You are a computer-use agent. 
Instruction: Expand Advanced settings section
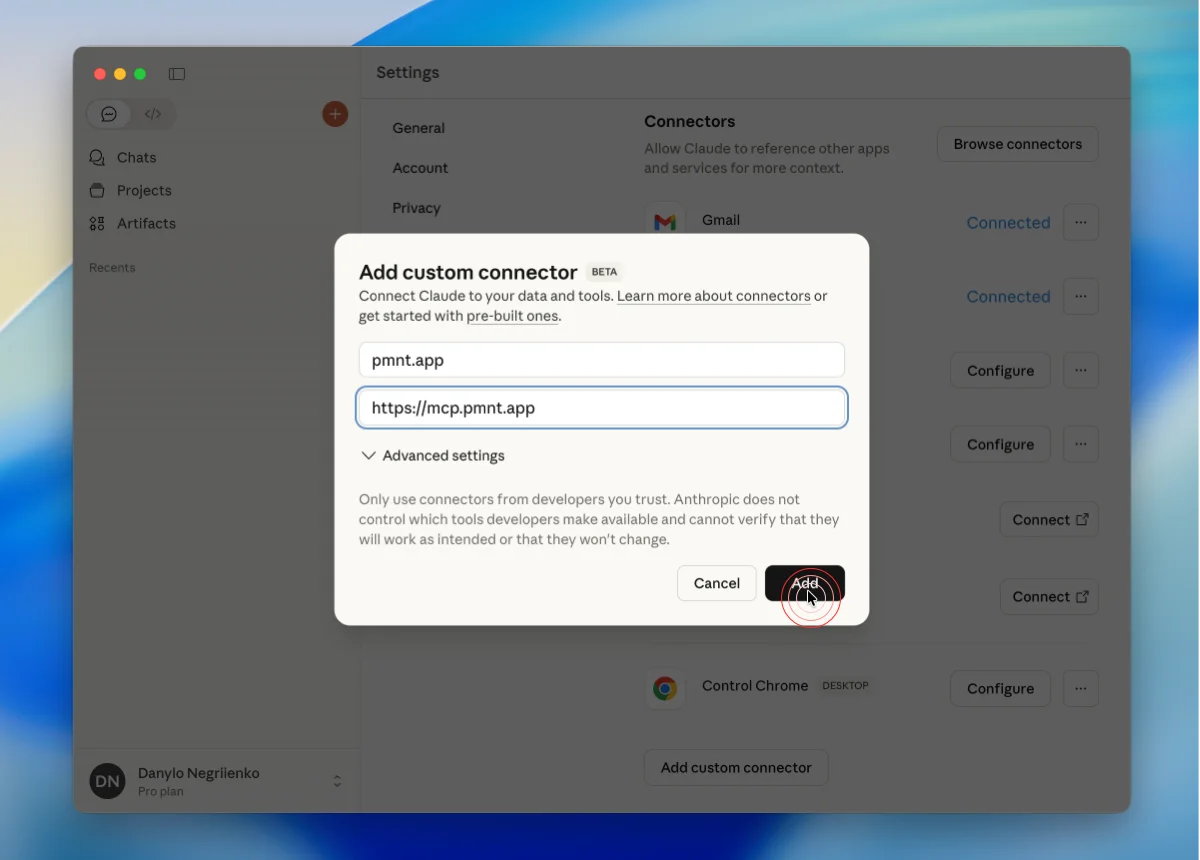click(x=432, y=455)
